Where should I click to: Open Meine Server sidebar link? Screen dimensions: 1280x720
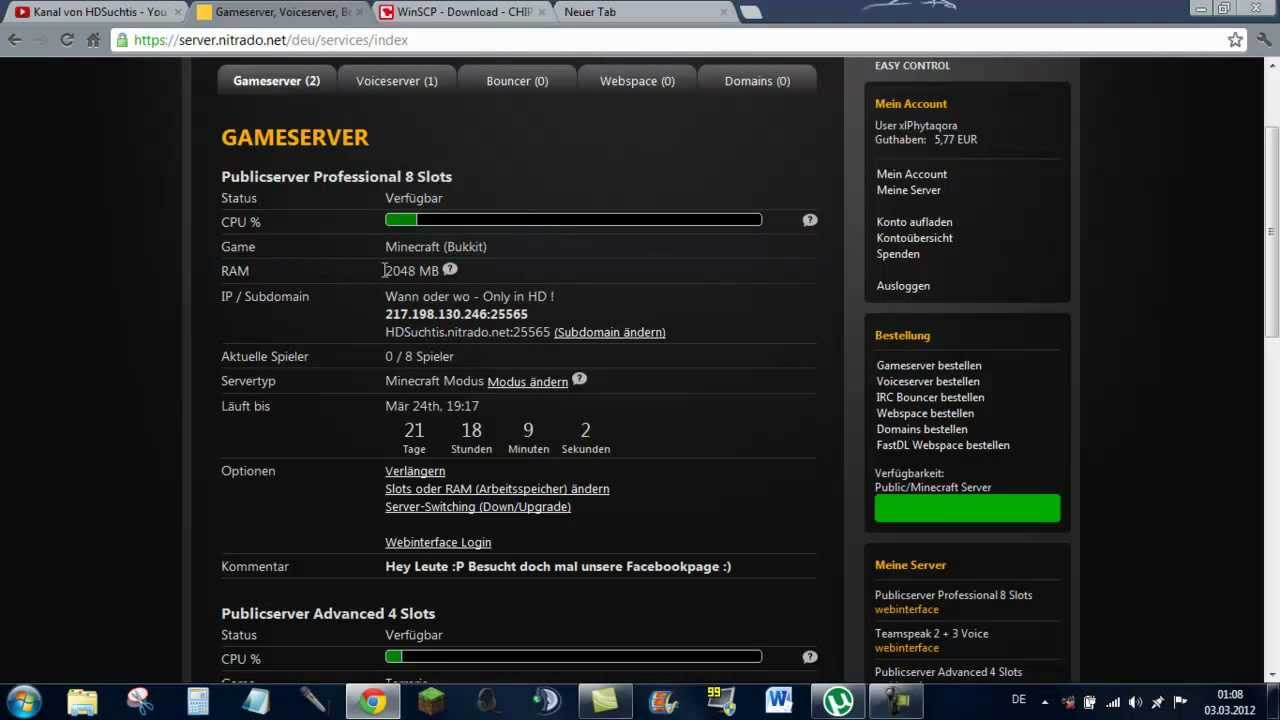[x=909, y=190]
